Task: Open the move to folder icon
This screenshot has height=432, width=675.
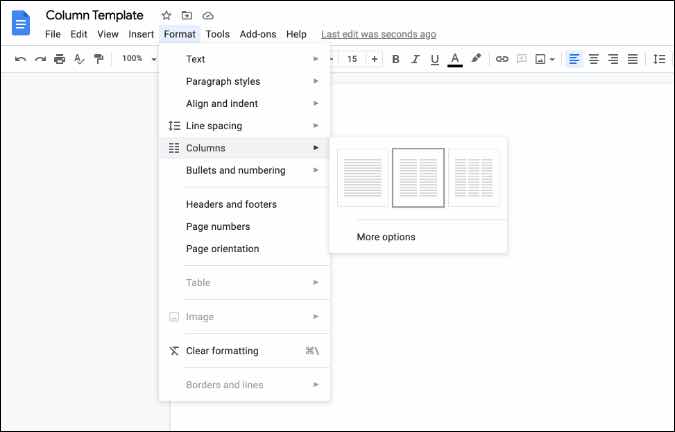Action: 187,15
